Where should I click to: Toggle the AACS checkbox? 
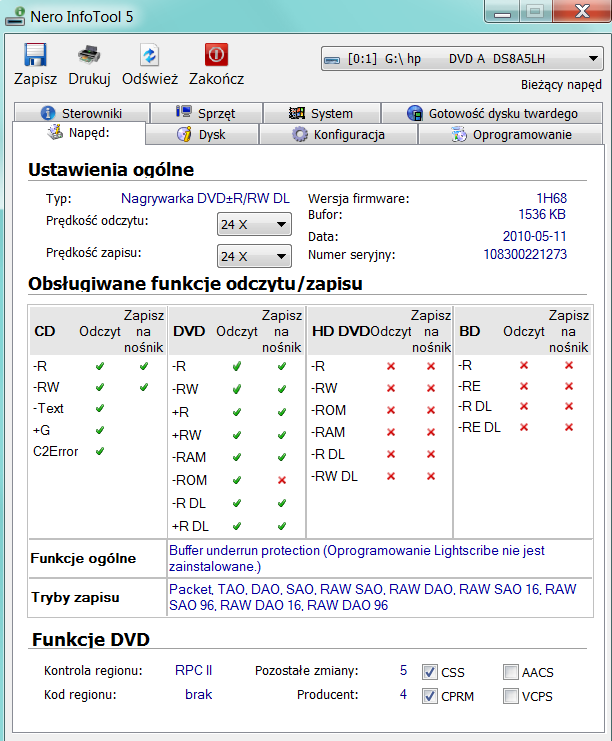click(x=510, y=672)
